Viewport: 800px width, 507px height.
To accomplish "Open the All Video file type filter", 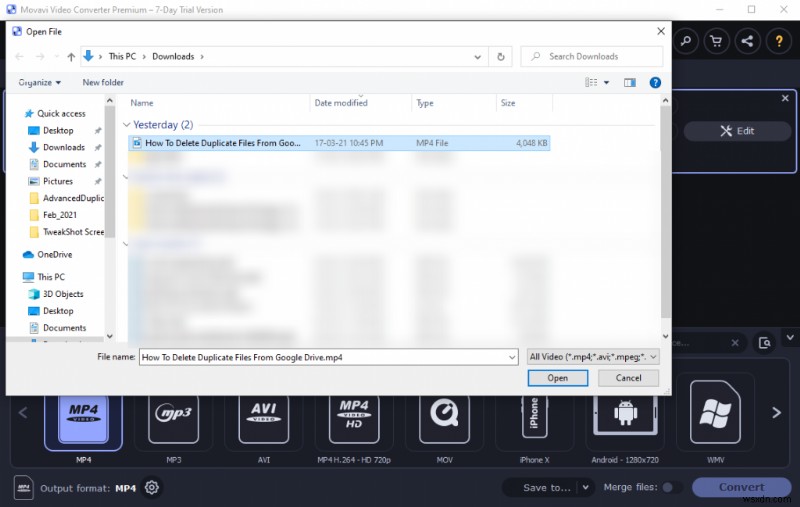I will 593,357.
